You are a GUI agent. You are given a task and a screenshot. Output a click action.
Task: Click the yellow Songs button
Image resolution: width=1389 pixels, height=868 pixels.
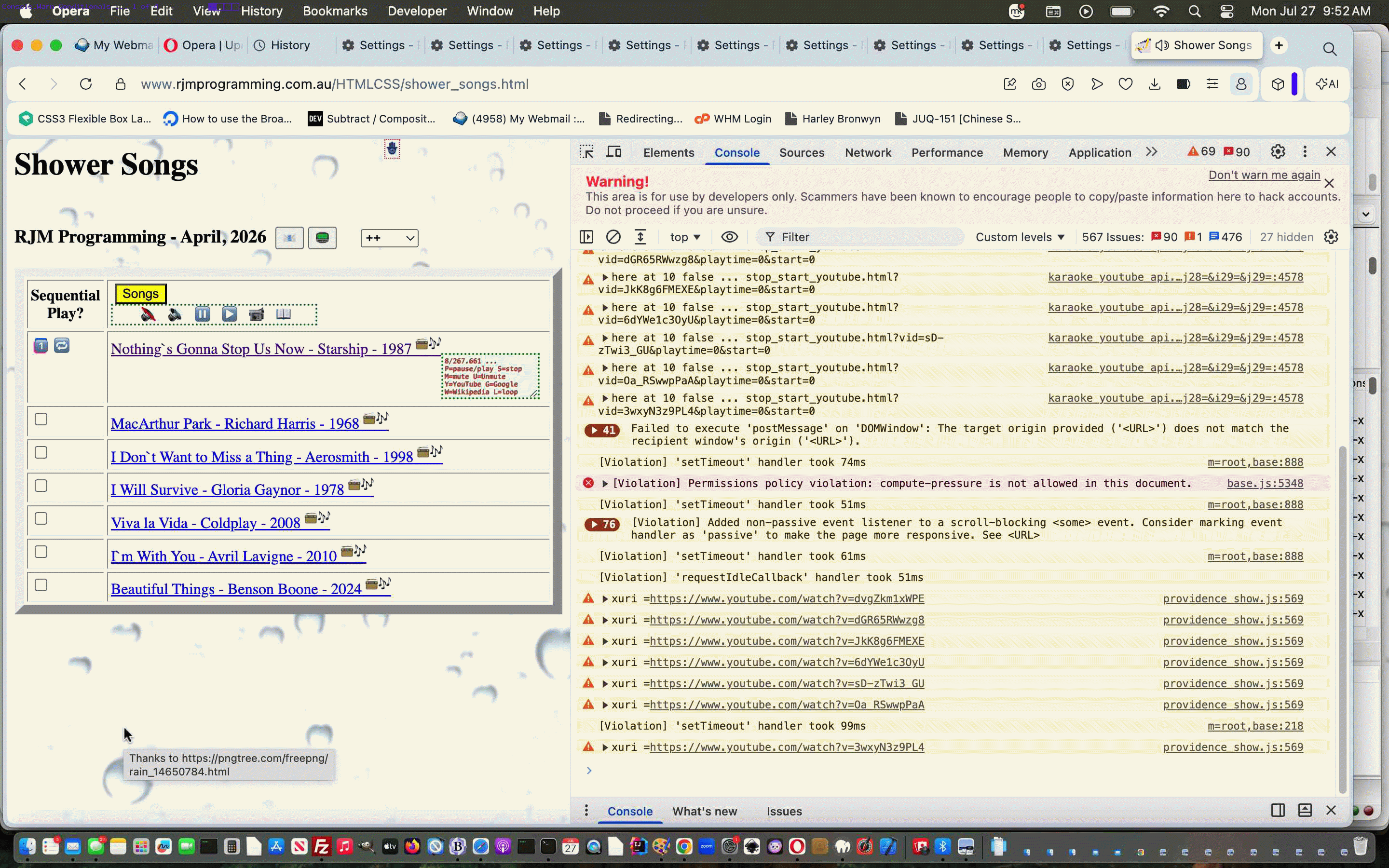pos(141,294)
